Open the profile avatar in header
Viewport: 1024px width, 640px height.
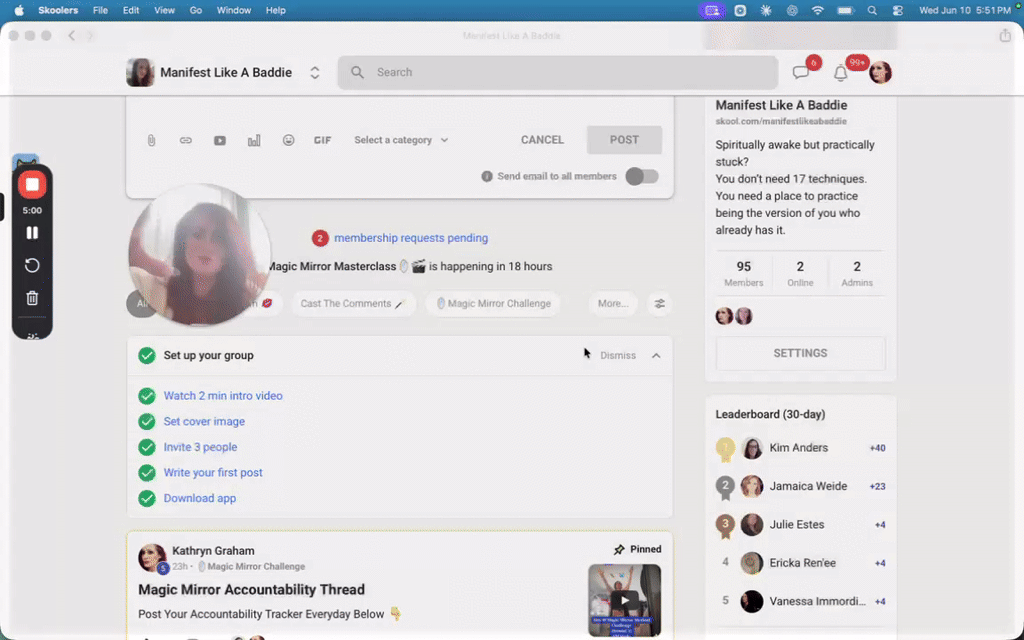point(880,72)
